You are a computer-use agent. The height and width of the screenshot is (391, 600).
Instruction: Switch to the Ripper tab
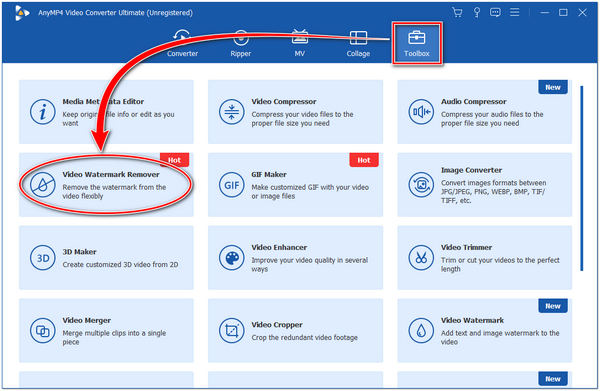(x=241, y=43)
